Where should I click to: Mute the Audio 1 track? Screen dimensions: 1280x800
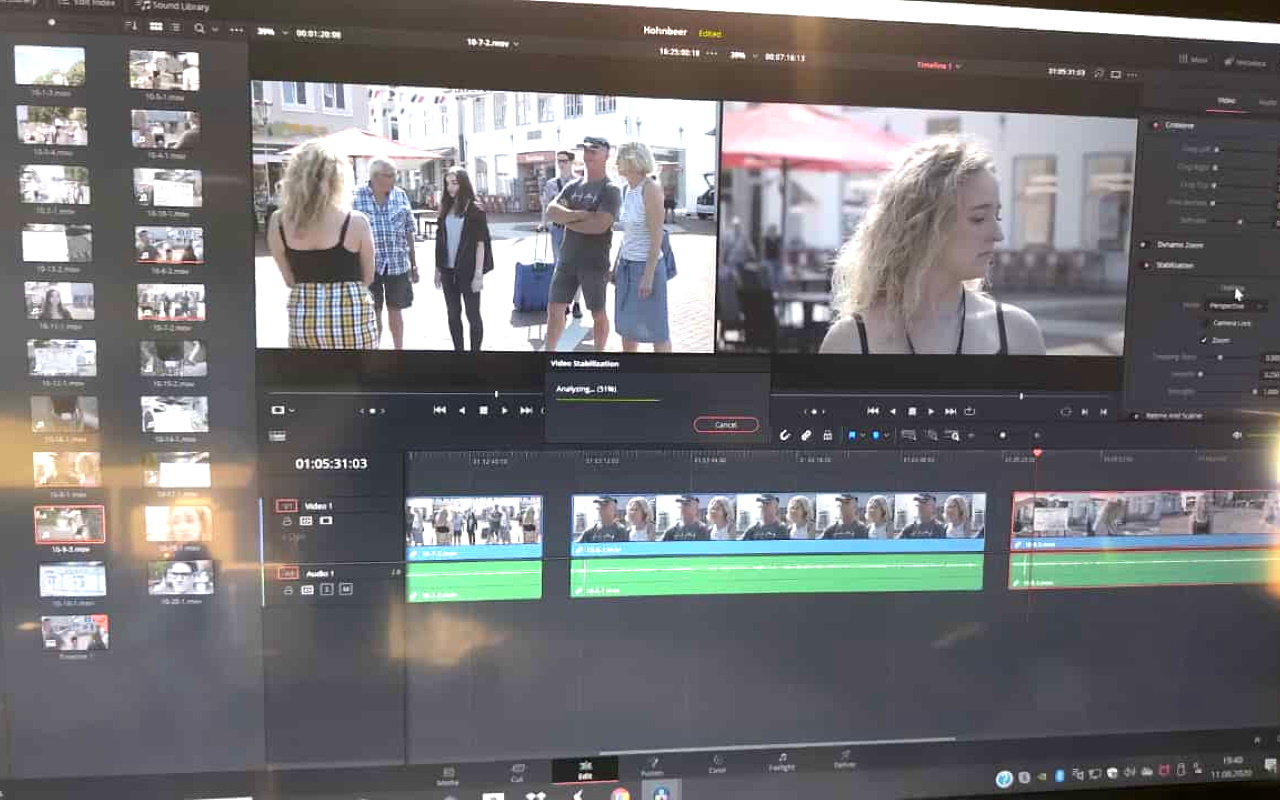tap(345, 590)
